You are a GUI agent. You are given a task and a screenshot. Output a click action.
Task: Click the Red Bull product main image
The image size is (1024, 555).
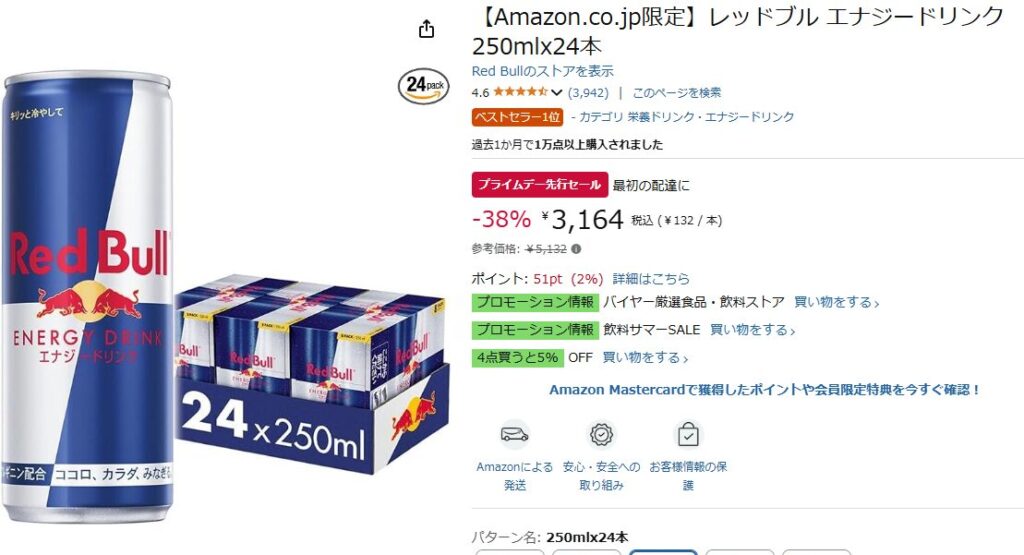225,297
